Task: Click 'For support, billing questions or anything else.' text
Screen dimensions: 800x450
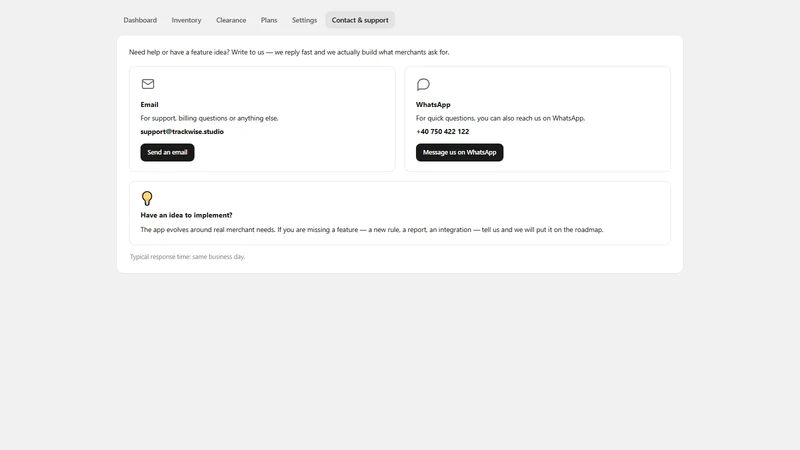Action: point(209,118)
